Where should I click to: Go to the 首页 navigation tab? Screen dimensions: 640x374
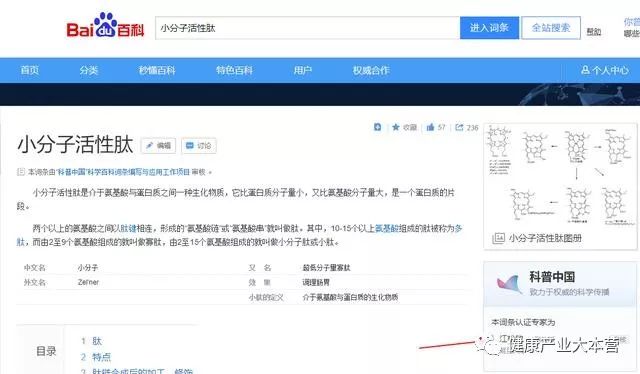pyautogui.click(x=30, y=70)
